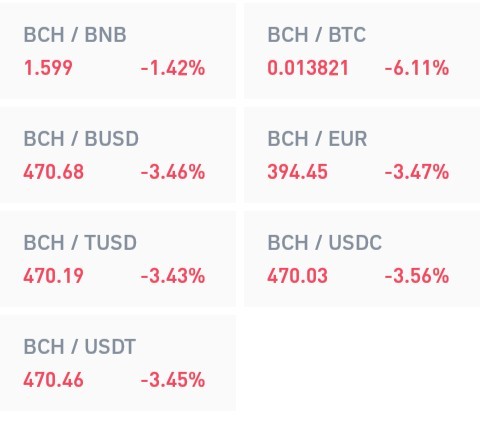Viewport: 480px width, 430px height.
Task: Open the BCH / USDC market
Action: (x=362, y=259)
